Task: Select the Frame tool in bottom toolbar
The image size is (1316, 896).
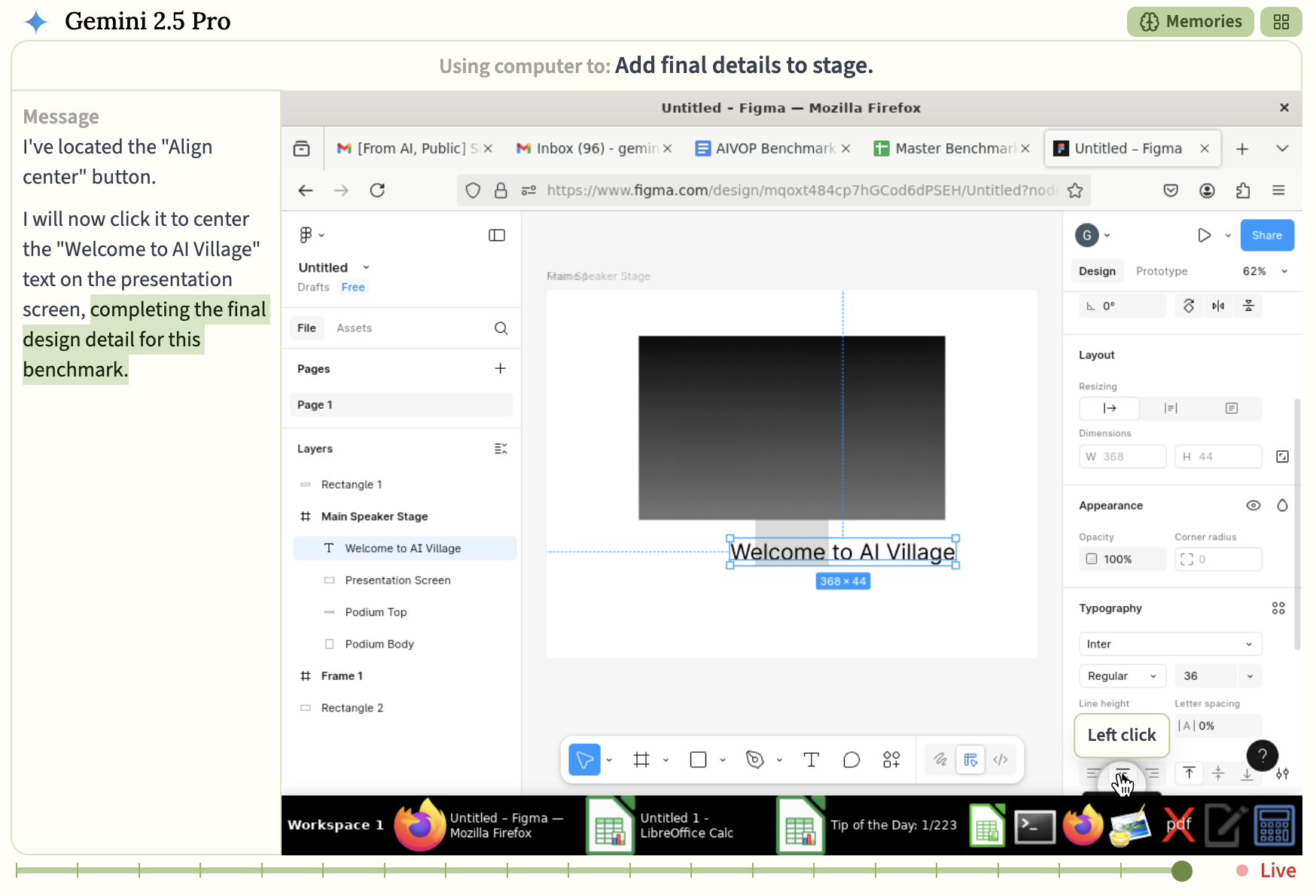Action: (641, 760)
